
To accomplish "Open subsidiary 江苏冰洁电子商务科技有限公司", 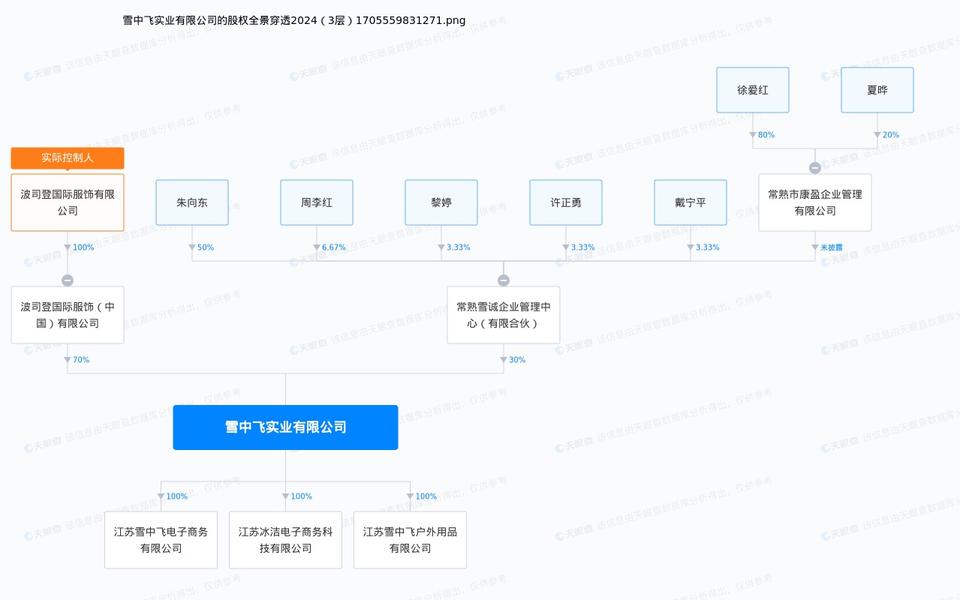I will pos(285,540).
